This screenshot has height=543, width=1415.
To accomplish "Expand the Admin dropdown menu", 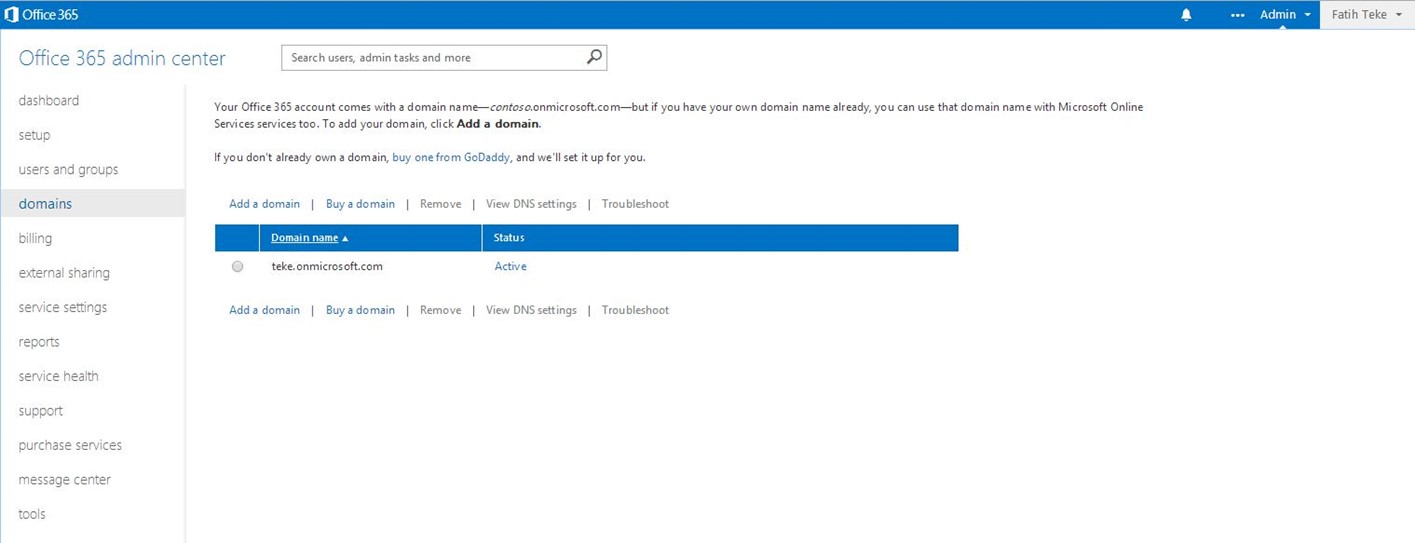I will (1284, 15).
